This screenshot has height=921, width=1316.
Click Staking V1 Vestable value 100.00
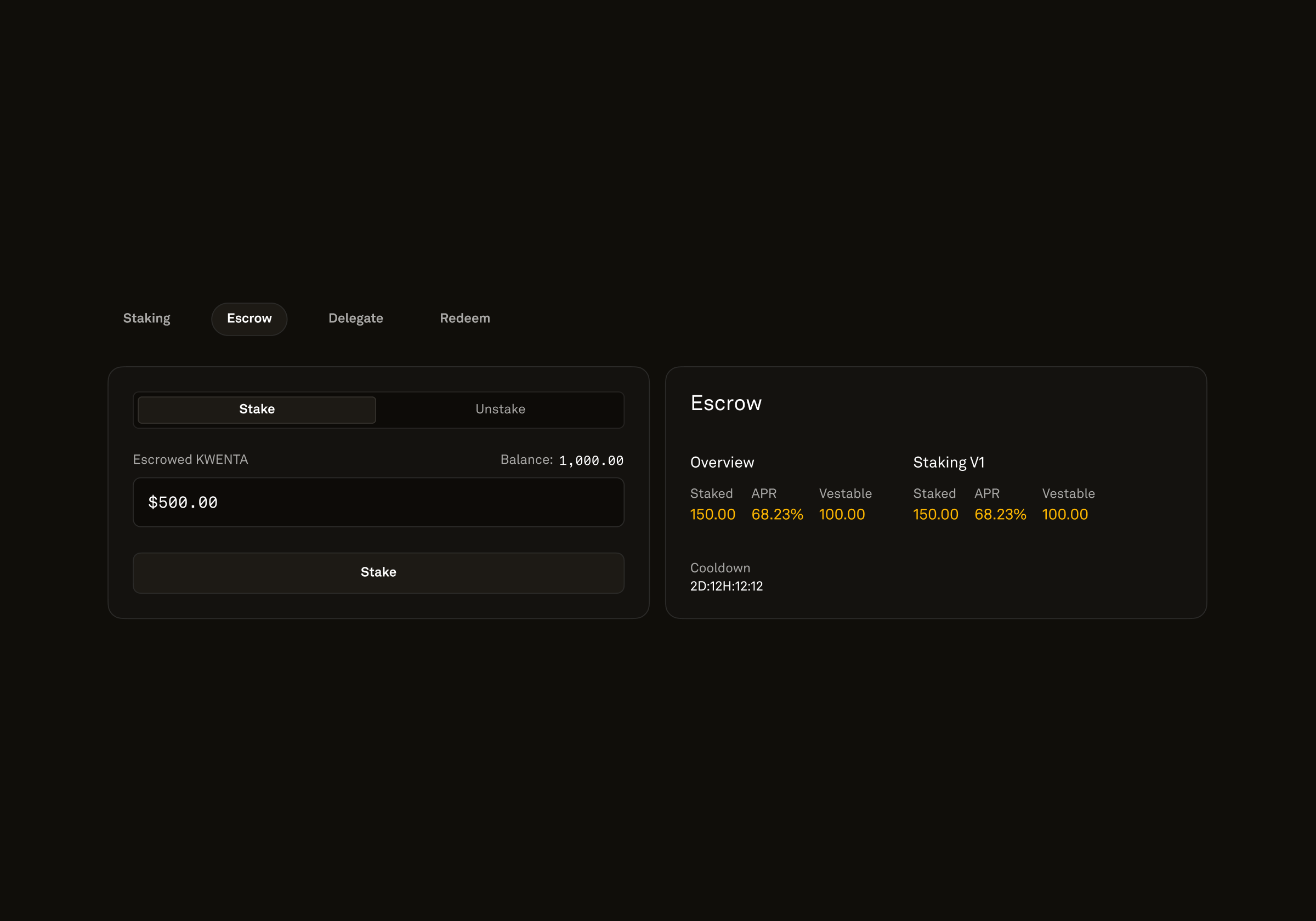[1065, 514]
